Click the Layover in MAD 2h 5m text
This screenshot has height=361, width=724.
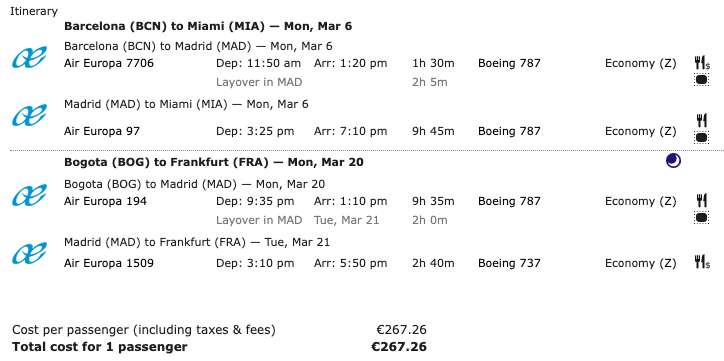pos(332,83)
